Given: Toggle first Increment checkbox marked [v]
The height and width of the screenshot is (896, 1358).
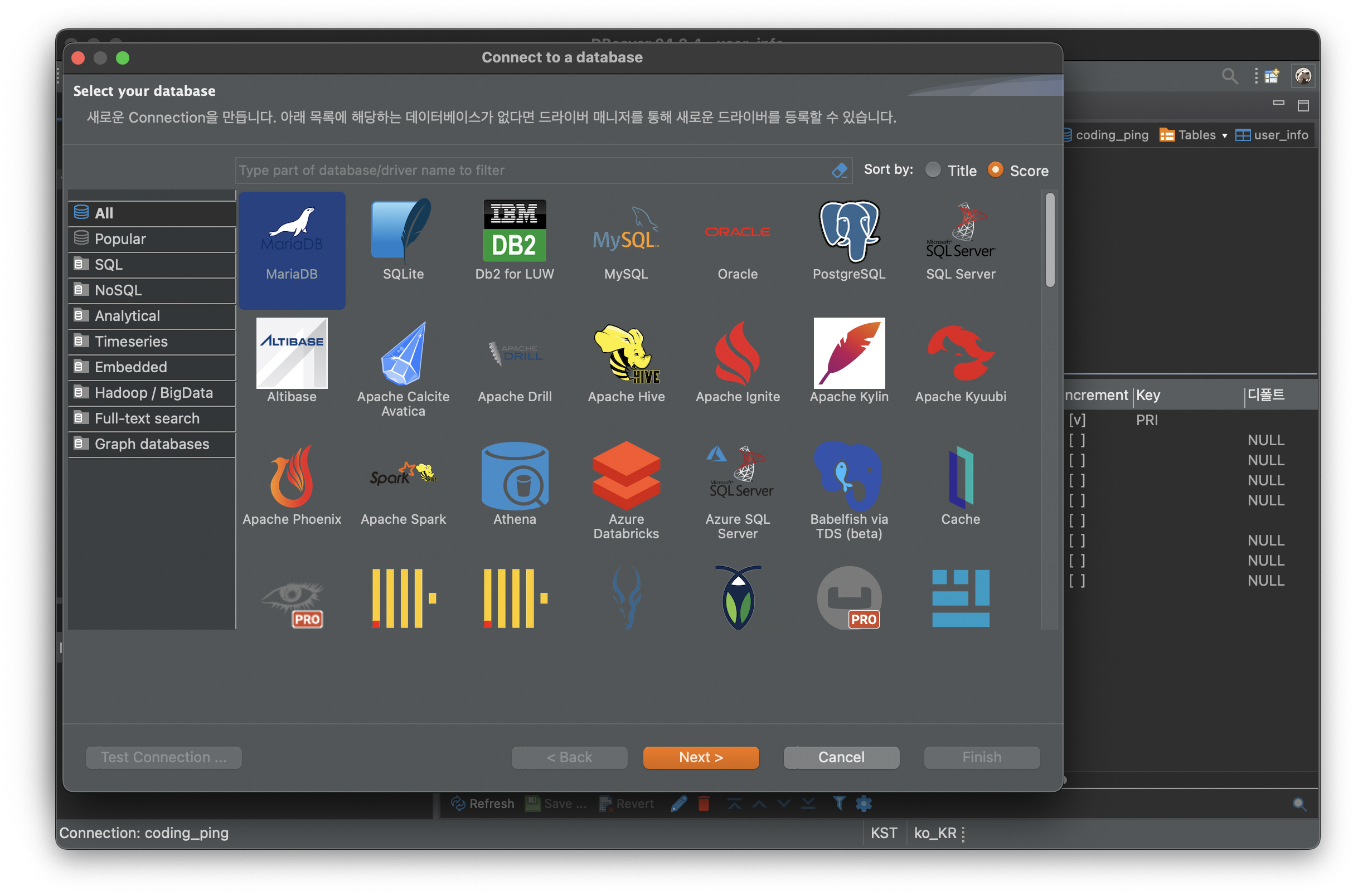Looking at the screenshot, I should point(1077,420).
